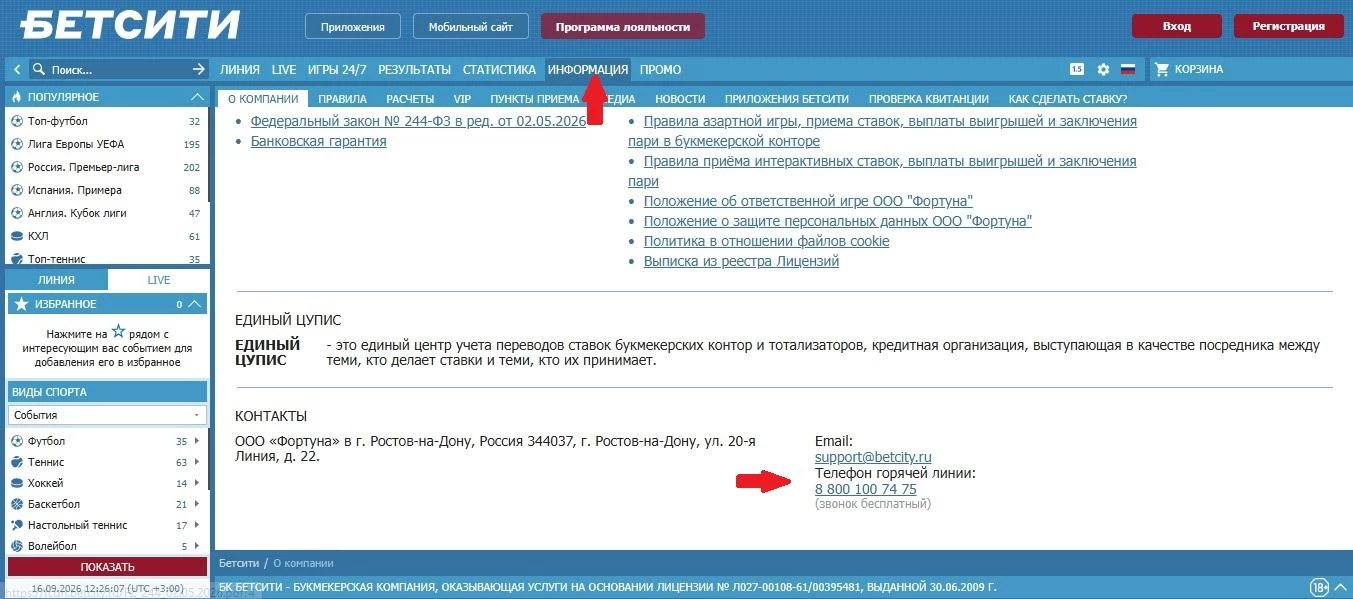The image size is (1353, 599).
Task: Submit search with the arrow icon
Action: [x=198, y=70]
